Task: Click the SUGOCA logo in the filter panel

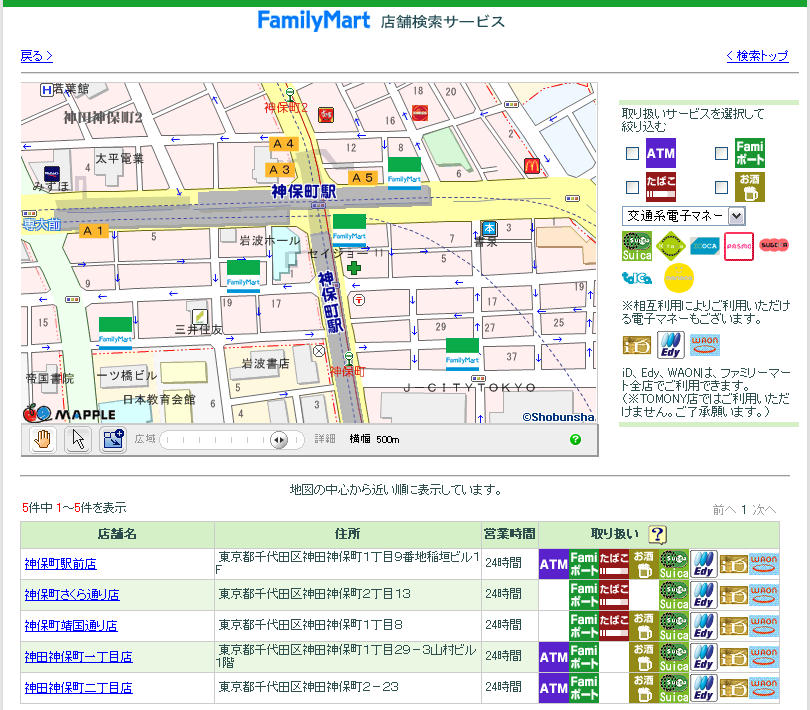Action: (773, 244)
